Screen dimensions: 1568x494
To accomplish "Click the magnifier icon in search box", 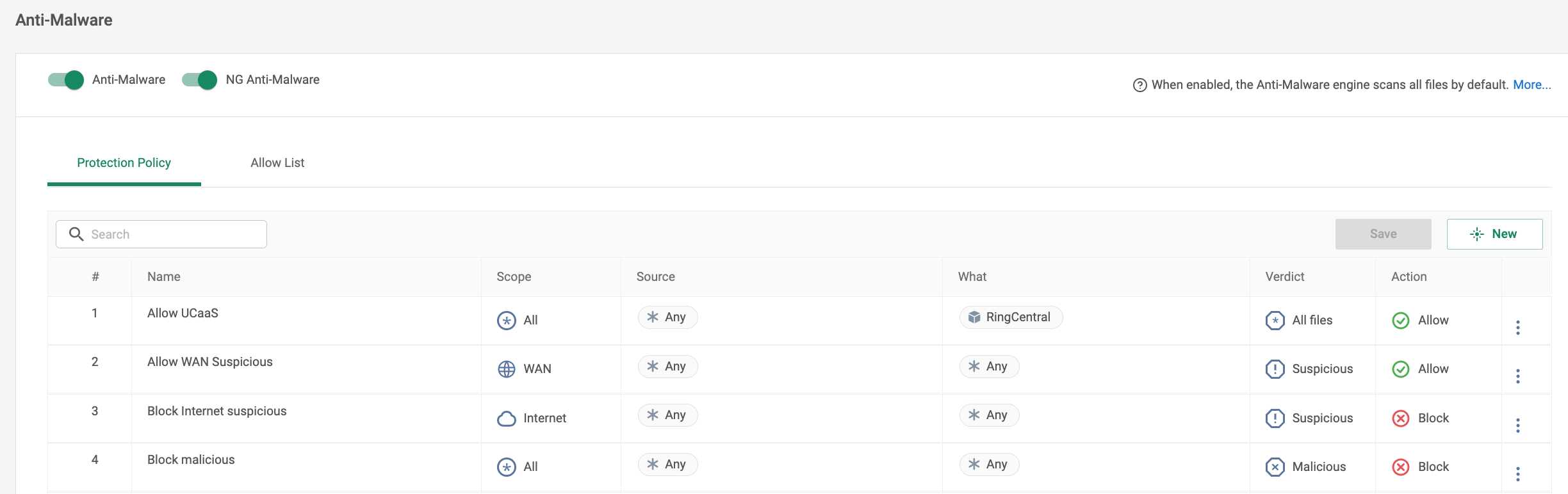I will pyautogui.click(x=76, y=234).
